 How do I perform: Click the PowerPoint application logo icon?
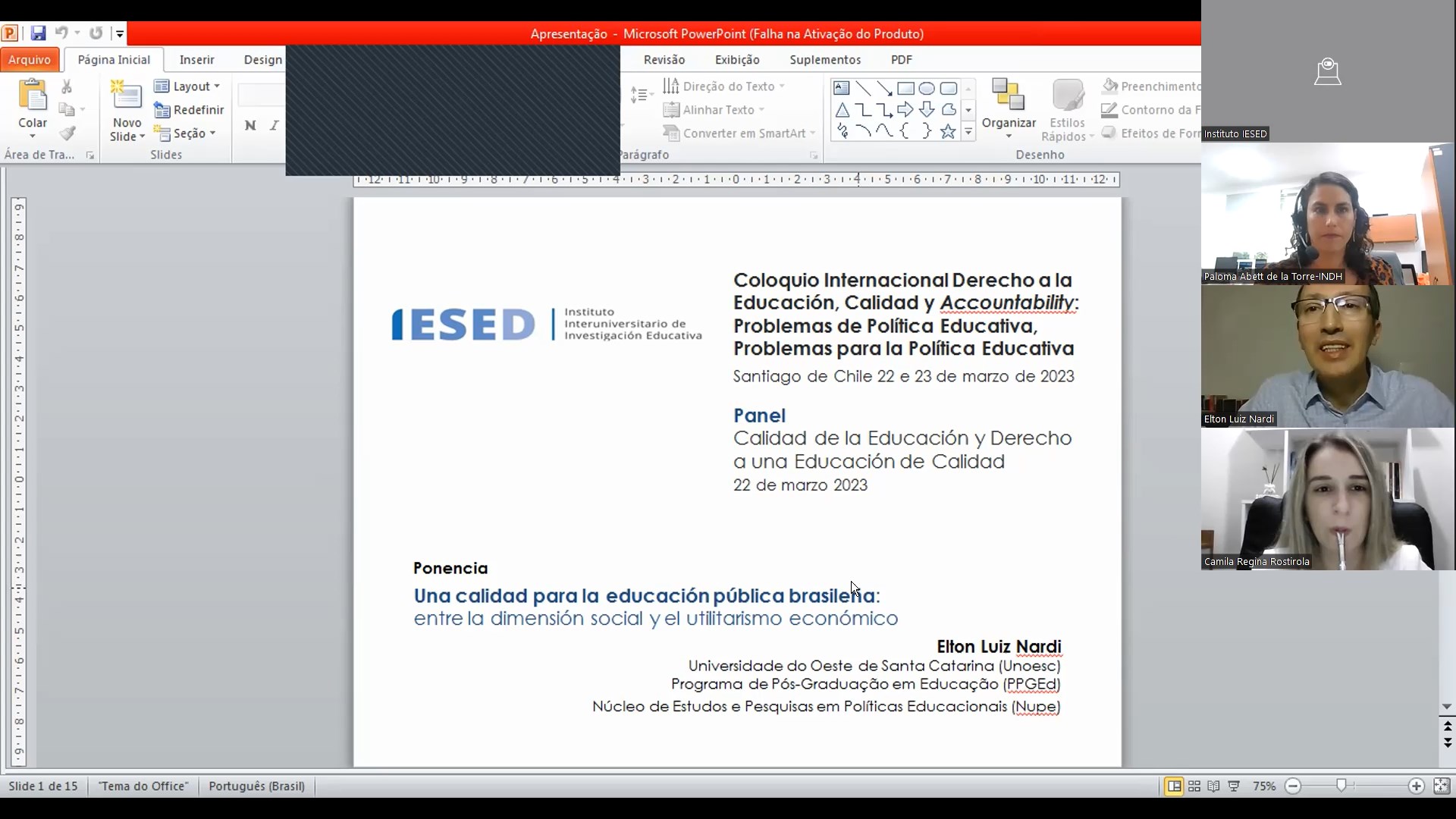pos(10,33)
